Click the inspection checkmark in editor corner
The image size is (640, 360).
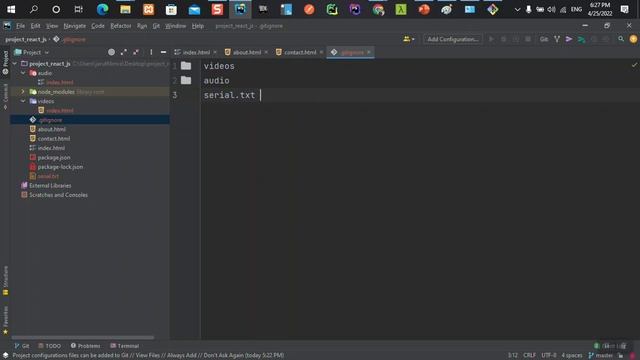pyautogui.click(x=634, y=65)
